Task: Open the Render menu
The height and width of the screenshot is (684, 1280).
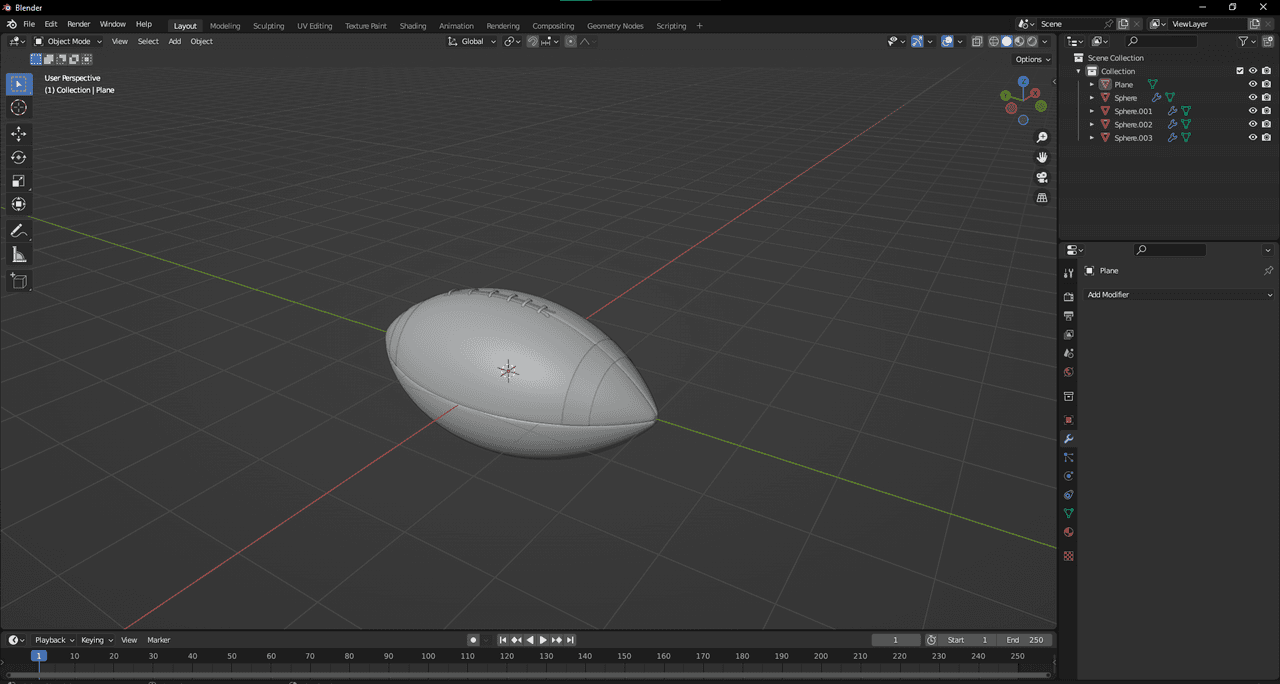Action: pyautogui.click(x=79, y=24)
